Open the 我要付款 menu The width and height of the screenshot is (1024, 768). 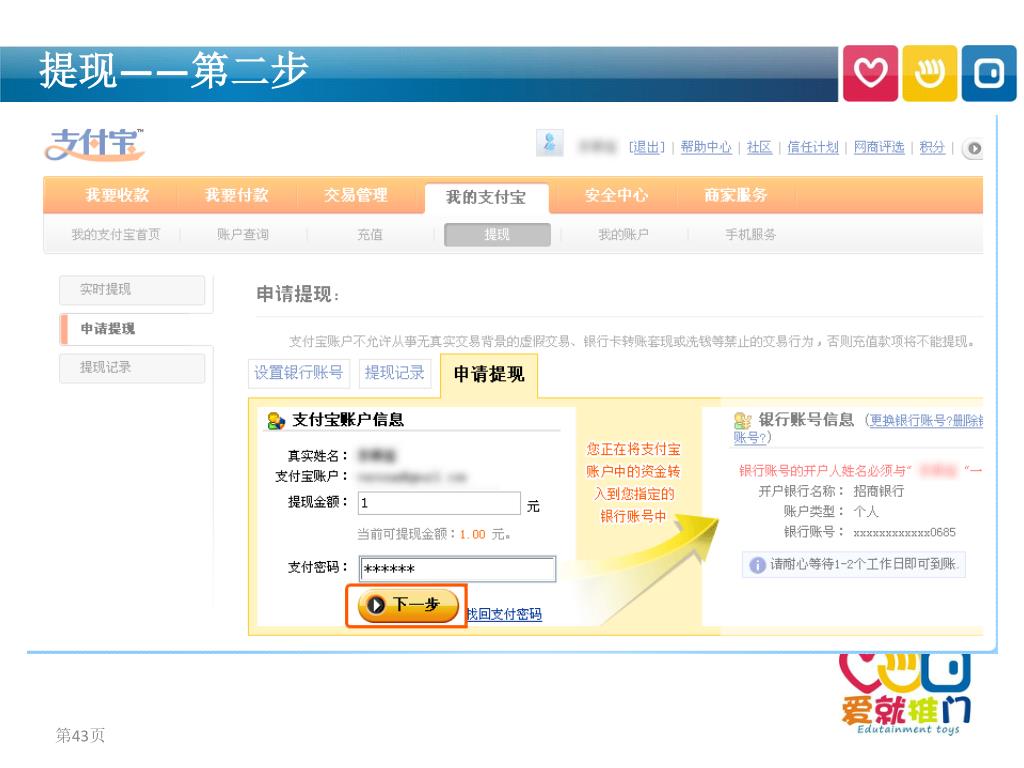coord(236,195)
